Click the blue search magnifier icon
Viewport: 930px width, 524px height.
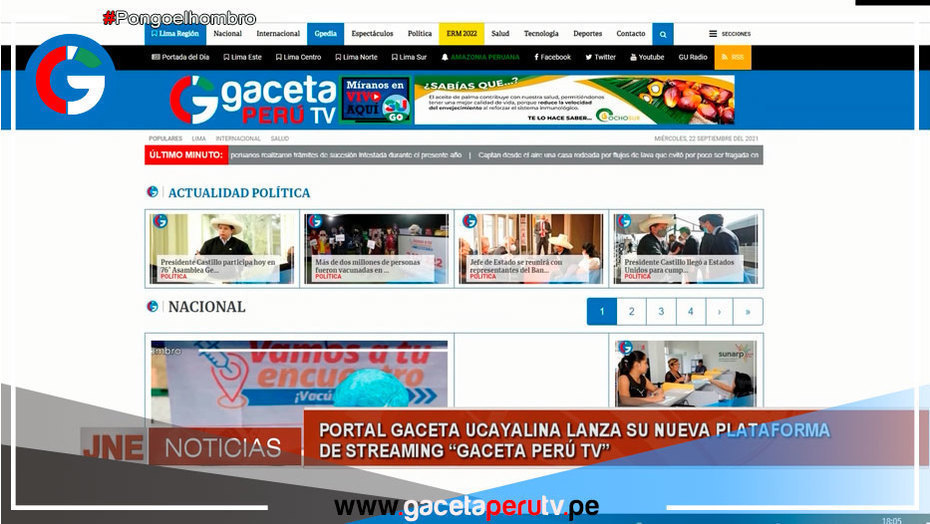pyautogui.click(x=663, y=34)
